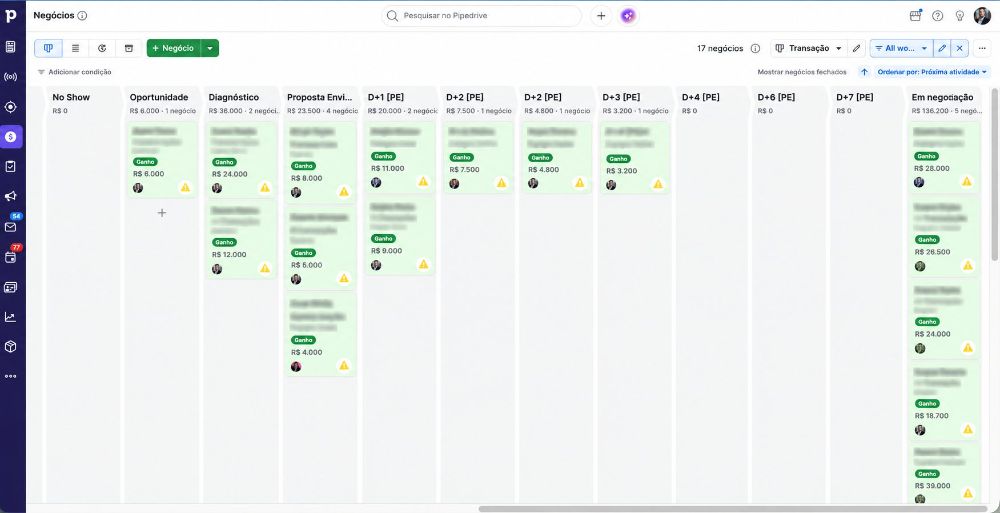Select the No Show stage header

[x=71, y=97]
